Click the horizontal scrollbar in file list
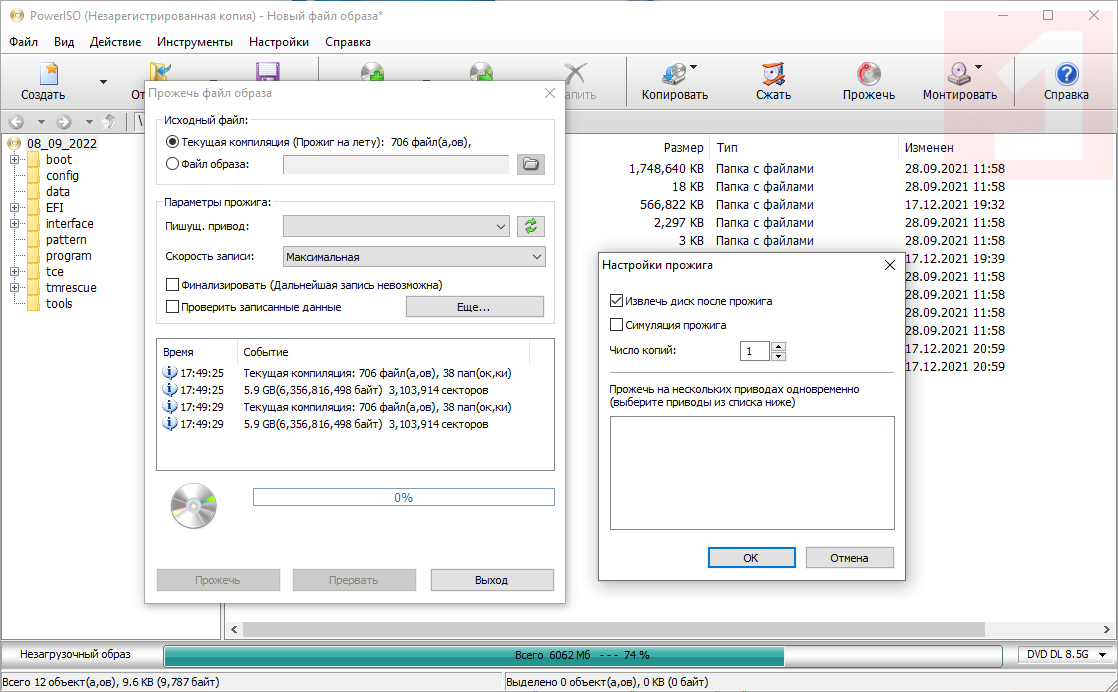 (613, 630)
